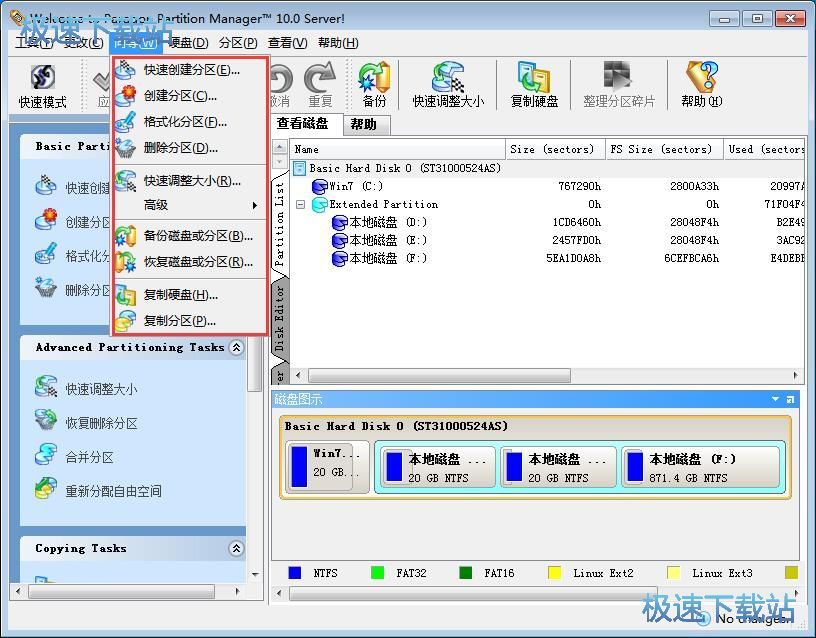Click 重新分配自由空间 task link
Viewport: 816px width, 638px height.
113,491
